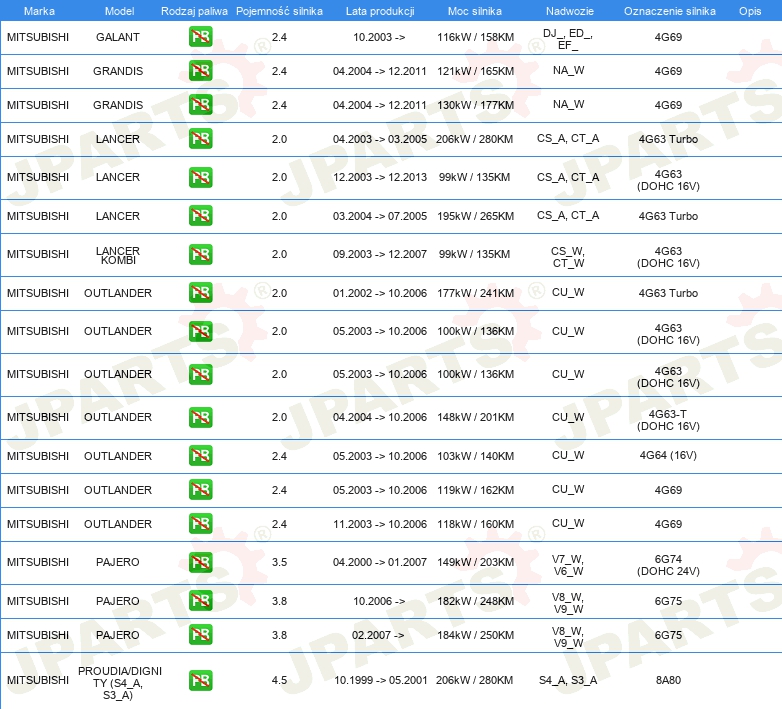Click the production date 02.2007 ->

(378, 635)
